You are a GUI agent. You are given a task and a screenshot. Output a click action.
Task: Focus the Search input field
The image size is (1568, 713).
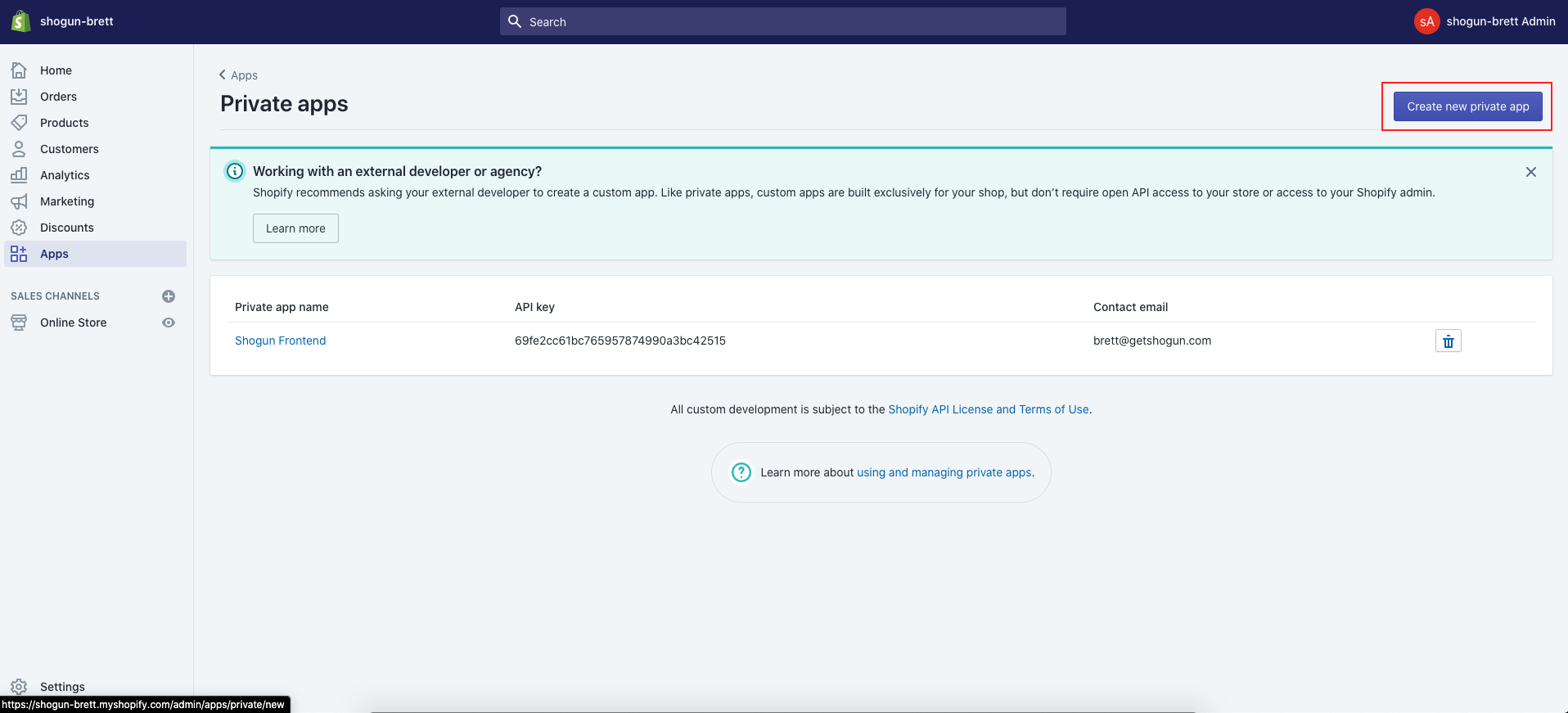(x=783, y=21)
